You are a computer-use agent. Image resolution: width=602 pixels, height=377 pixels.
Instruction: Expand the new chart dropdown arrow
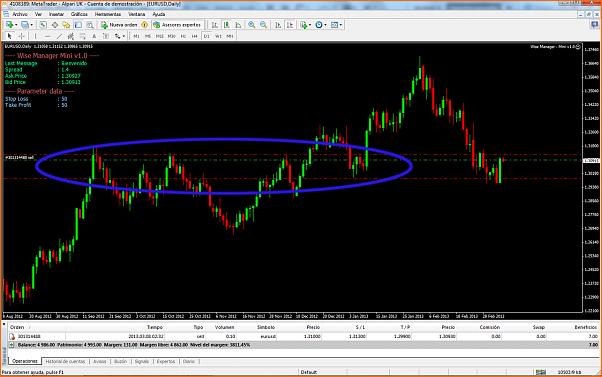pos(16,25)
